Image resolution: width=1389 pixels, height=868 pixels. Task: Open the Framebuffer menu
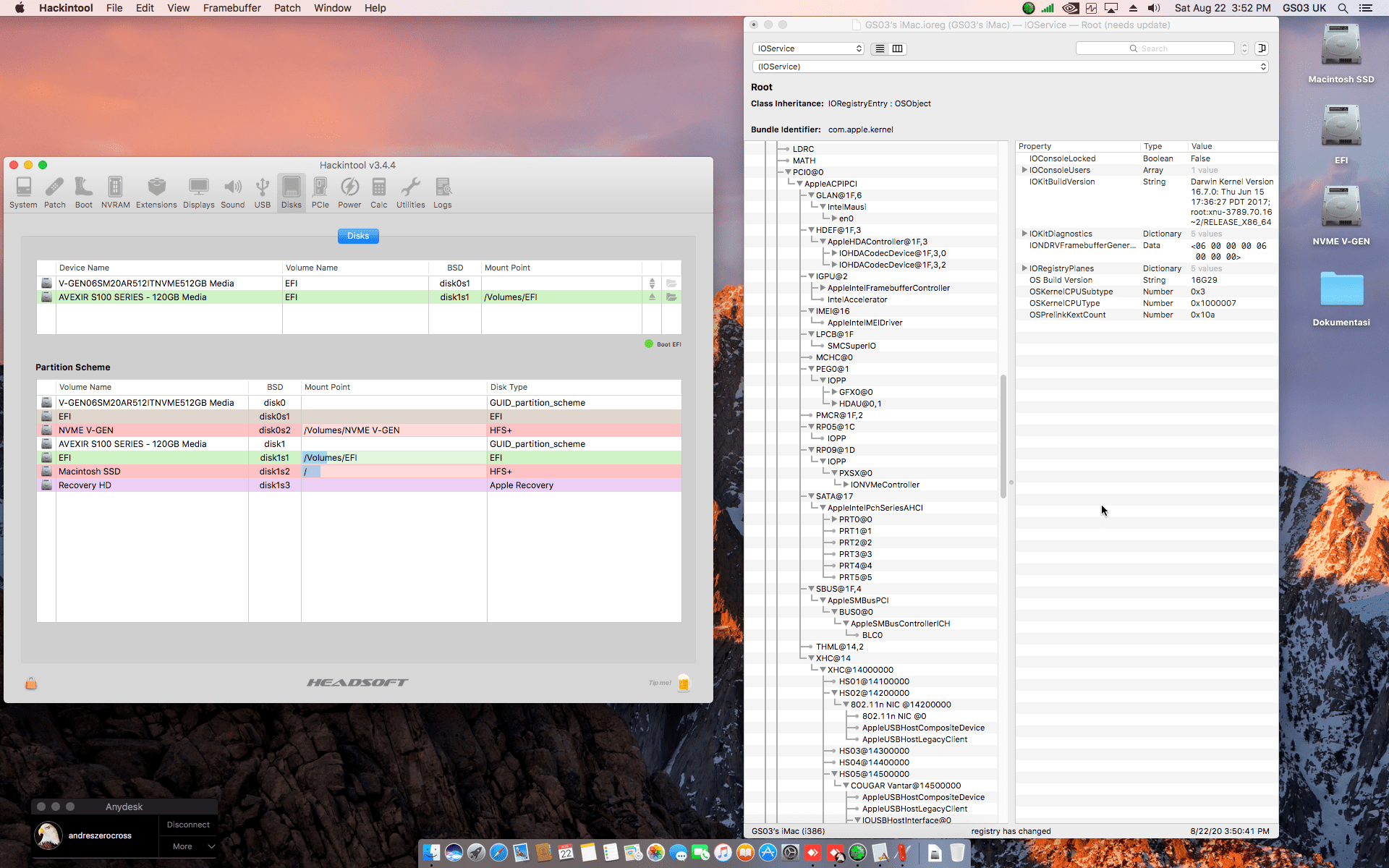231,8
